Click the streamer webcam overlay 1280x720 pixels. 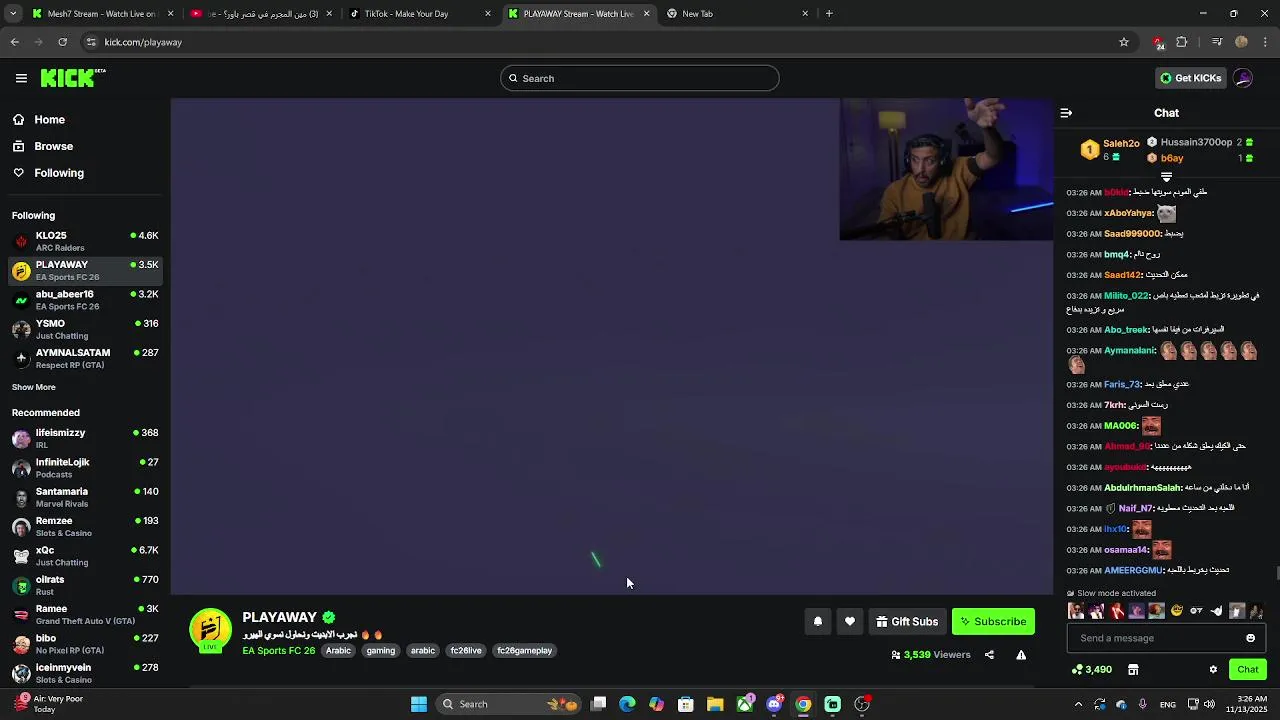click(946, 169)
